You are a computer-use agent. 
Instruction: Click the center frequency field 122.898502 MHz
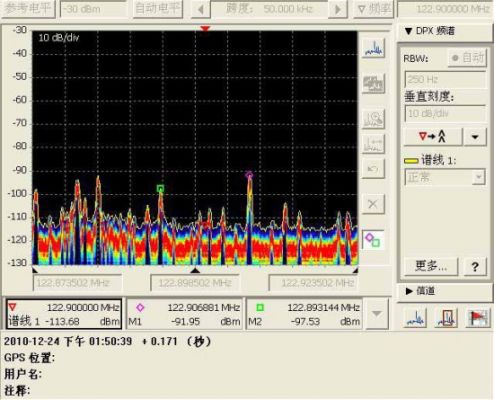[195, 283]
